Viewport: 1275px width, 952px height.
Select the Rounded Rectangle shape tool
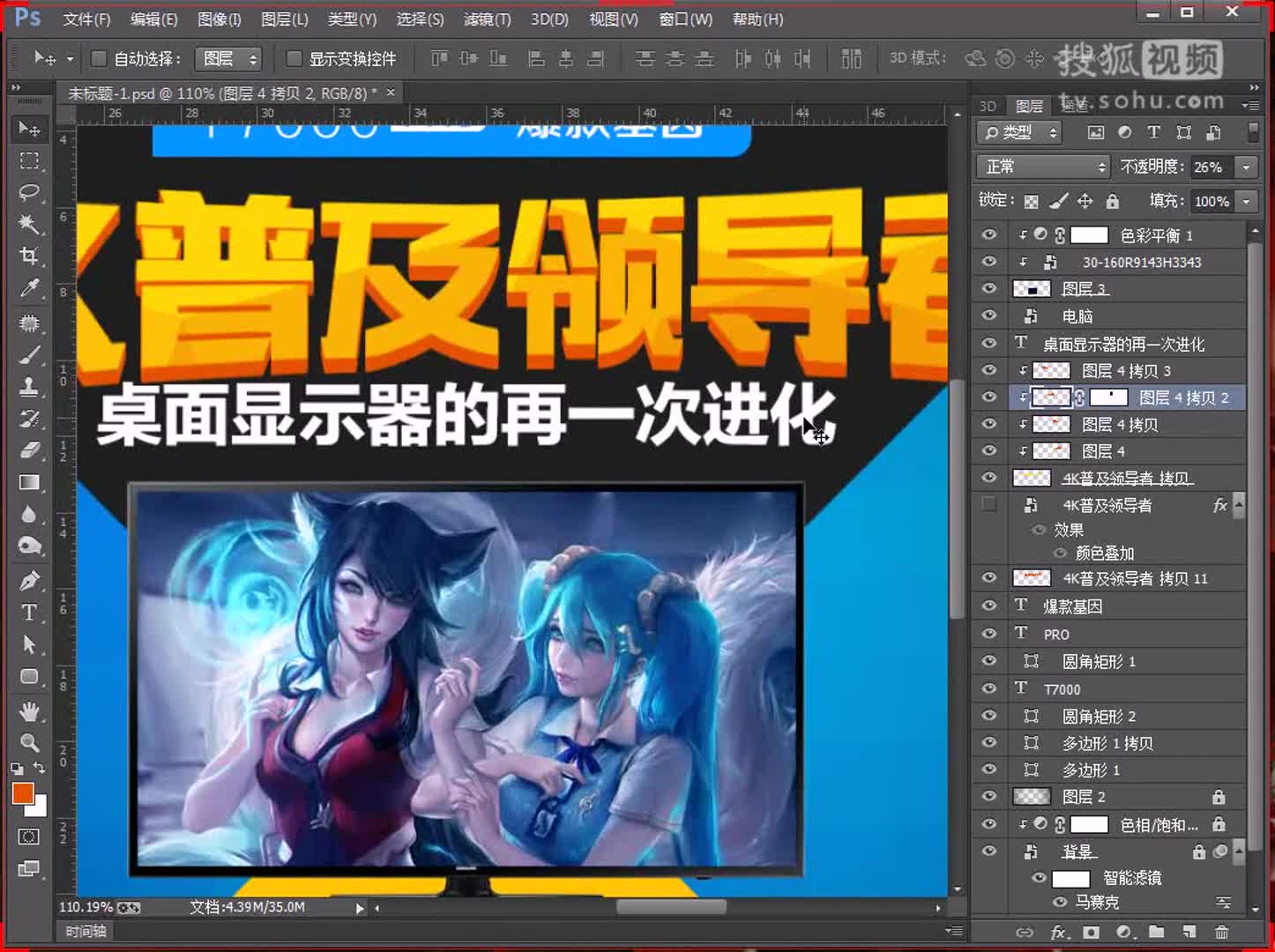click(x=29, y=676)
